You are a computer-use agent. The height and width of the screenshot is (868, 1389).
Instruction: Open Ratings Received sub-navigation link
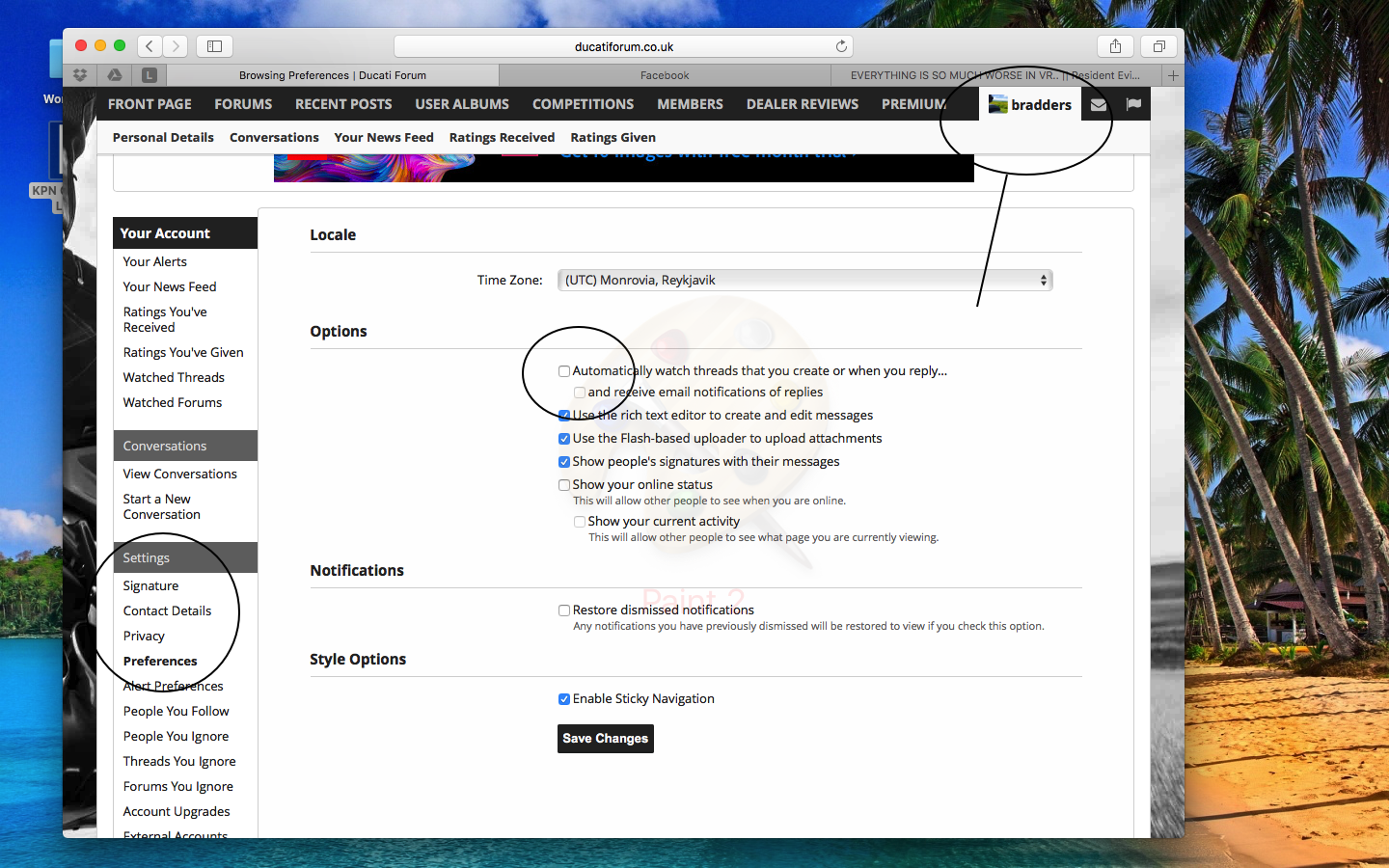pyautogui.click(x=502, y=137)
